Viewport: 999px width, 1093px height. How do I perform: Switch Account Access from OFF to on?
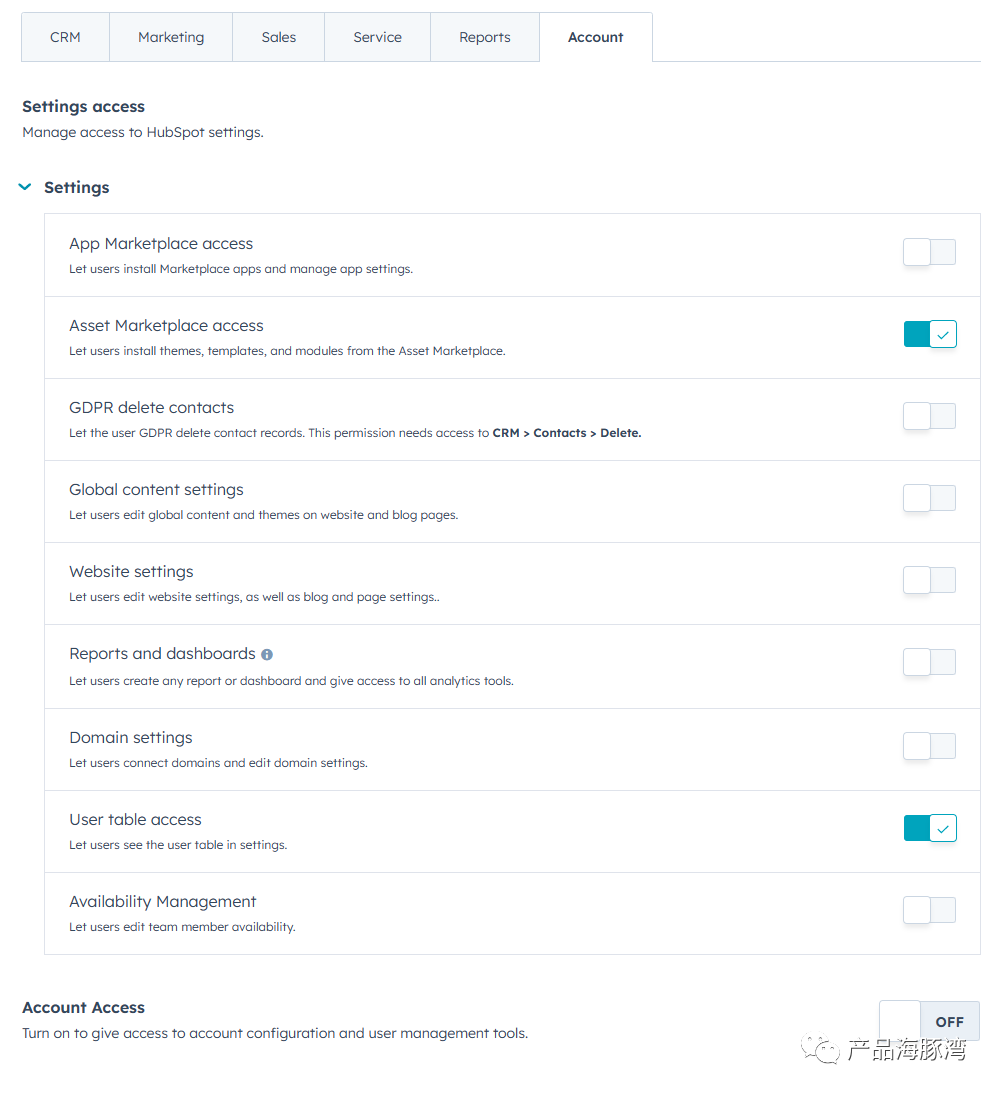pyautogui.click(x=929, y=1021)
